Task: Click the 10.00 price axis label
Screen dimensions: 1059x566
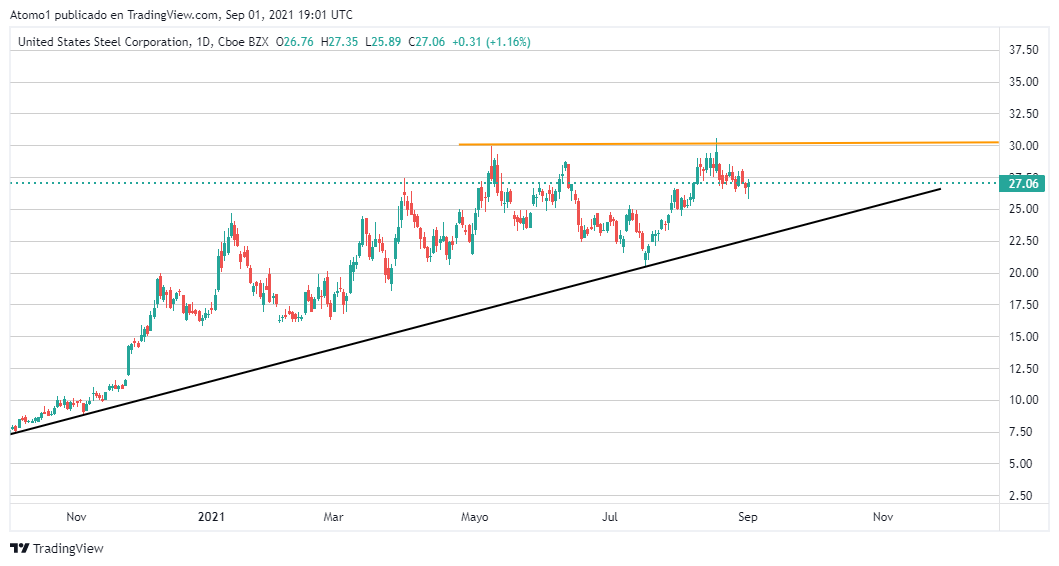Action: pos(1023,400)
